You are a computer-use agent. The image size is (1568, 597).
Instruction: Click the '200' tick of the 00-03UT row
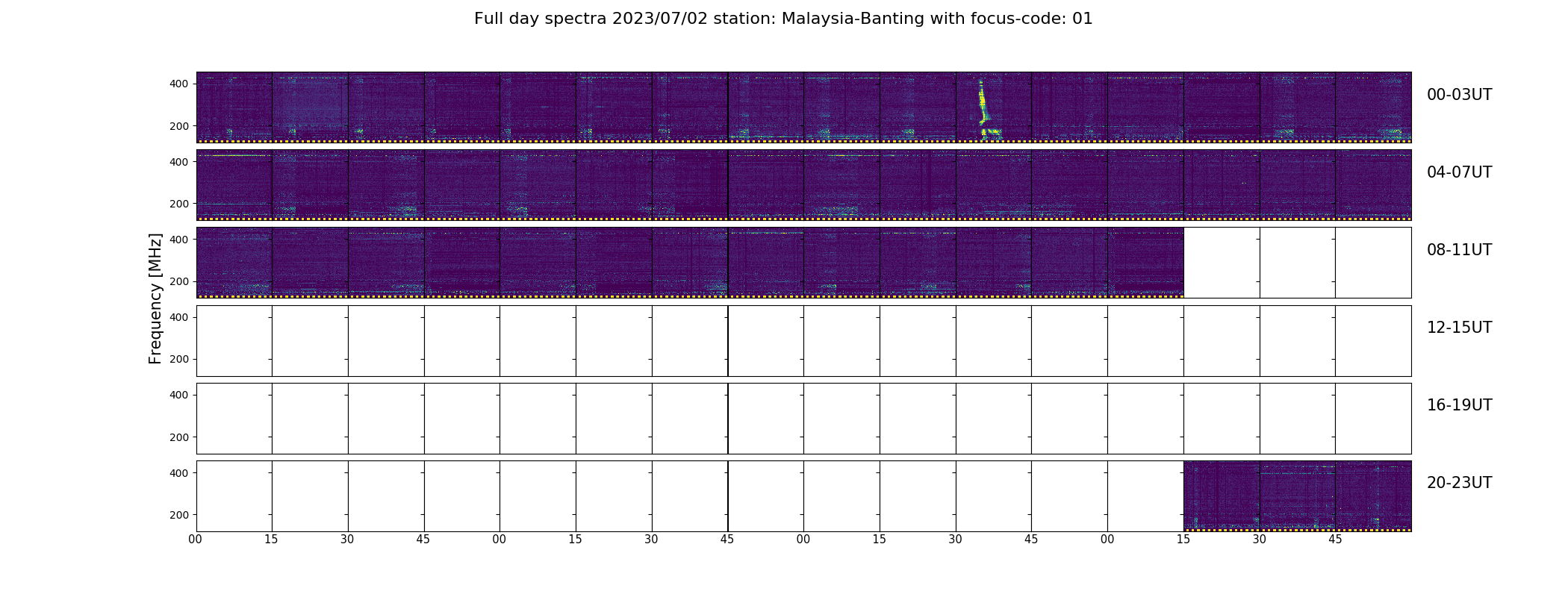[179, 126]
